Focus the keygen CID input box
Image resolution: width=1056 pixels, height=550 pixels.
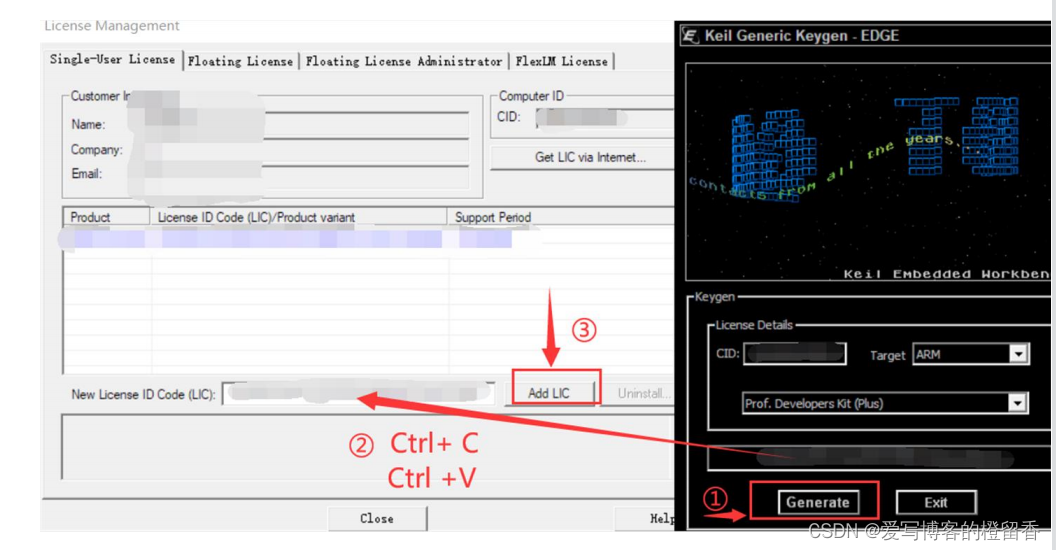tap(795, 354)
